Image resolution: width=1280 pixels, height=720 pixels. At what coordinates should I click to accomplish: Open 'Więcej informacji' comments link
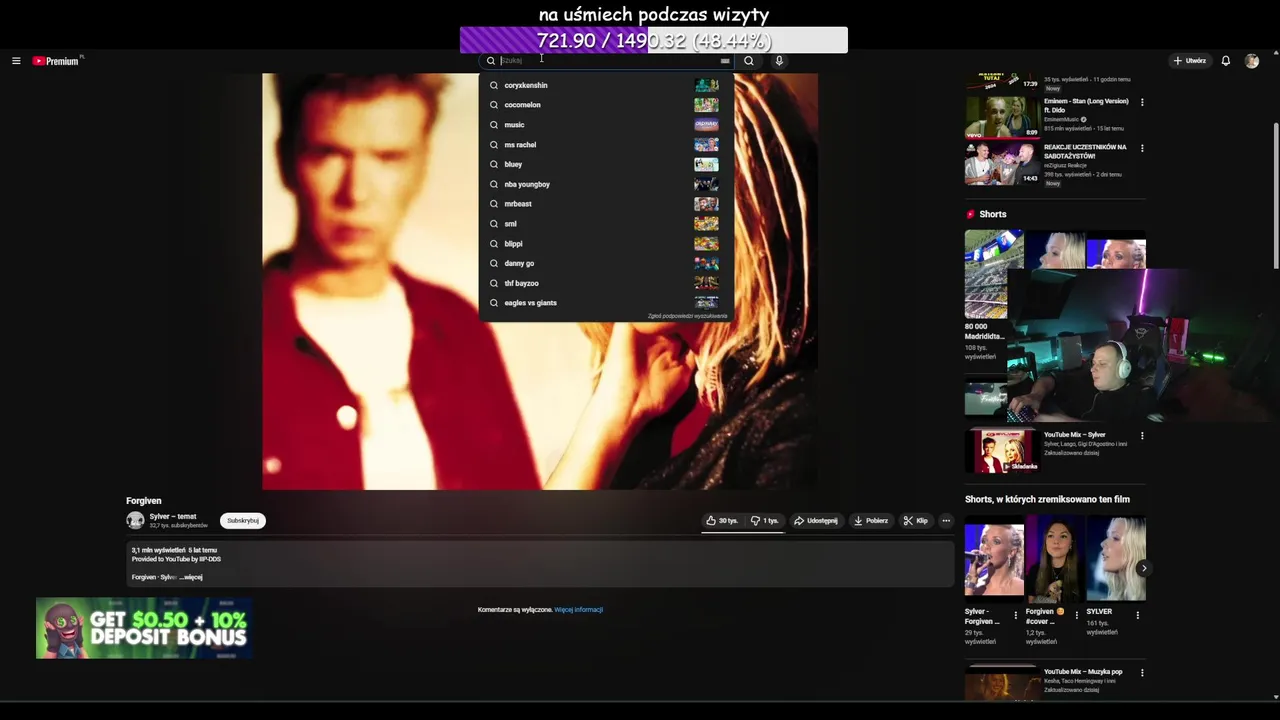click(578, 610)
